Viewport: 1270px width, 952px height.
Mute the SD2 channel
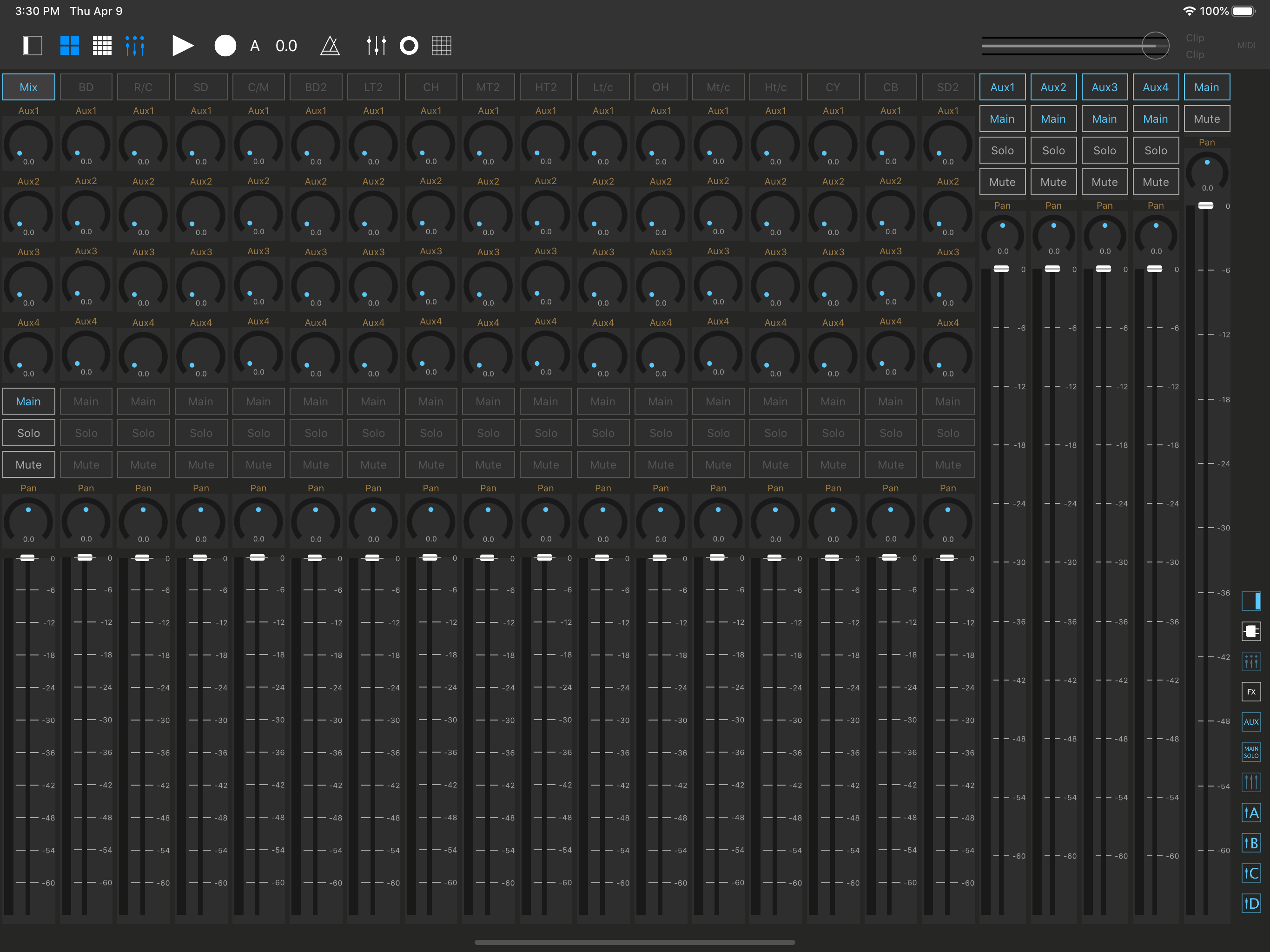[948, 464]
